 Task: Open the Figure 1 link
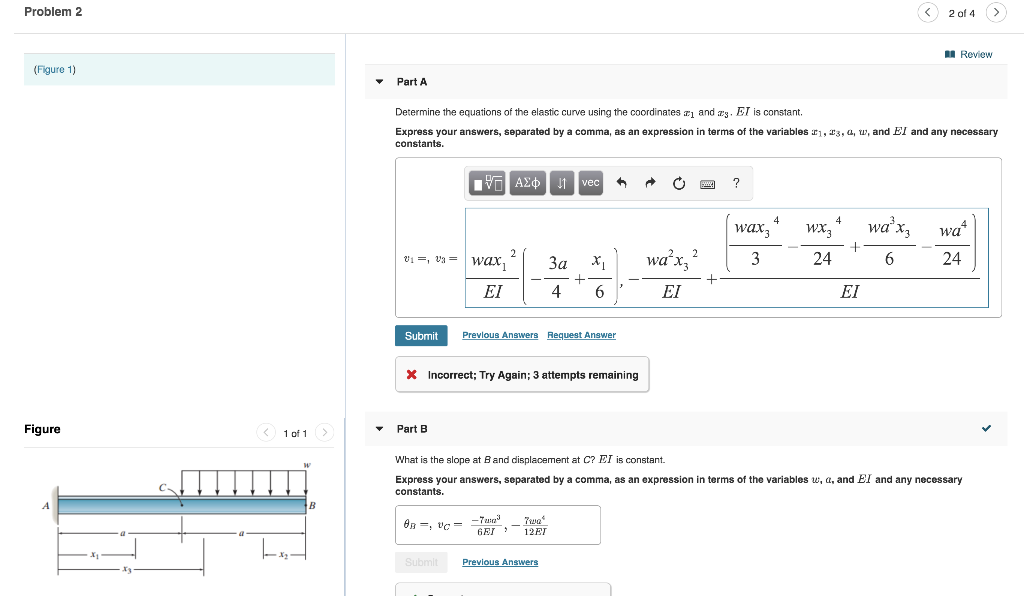(x=55, y=69)
